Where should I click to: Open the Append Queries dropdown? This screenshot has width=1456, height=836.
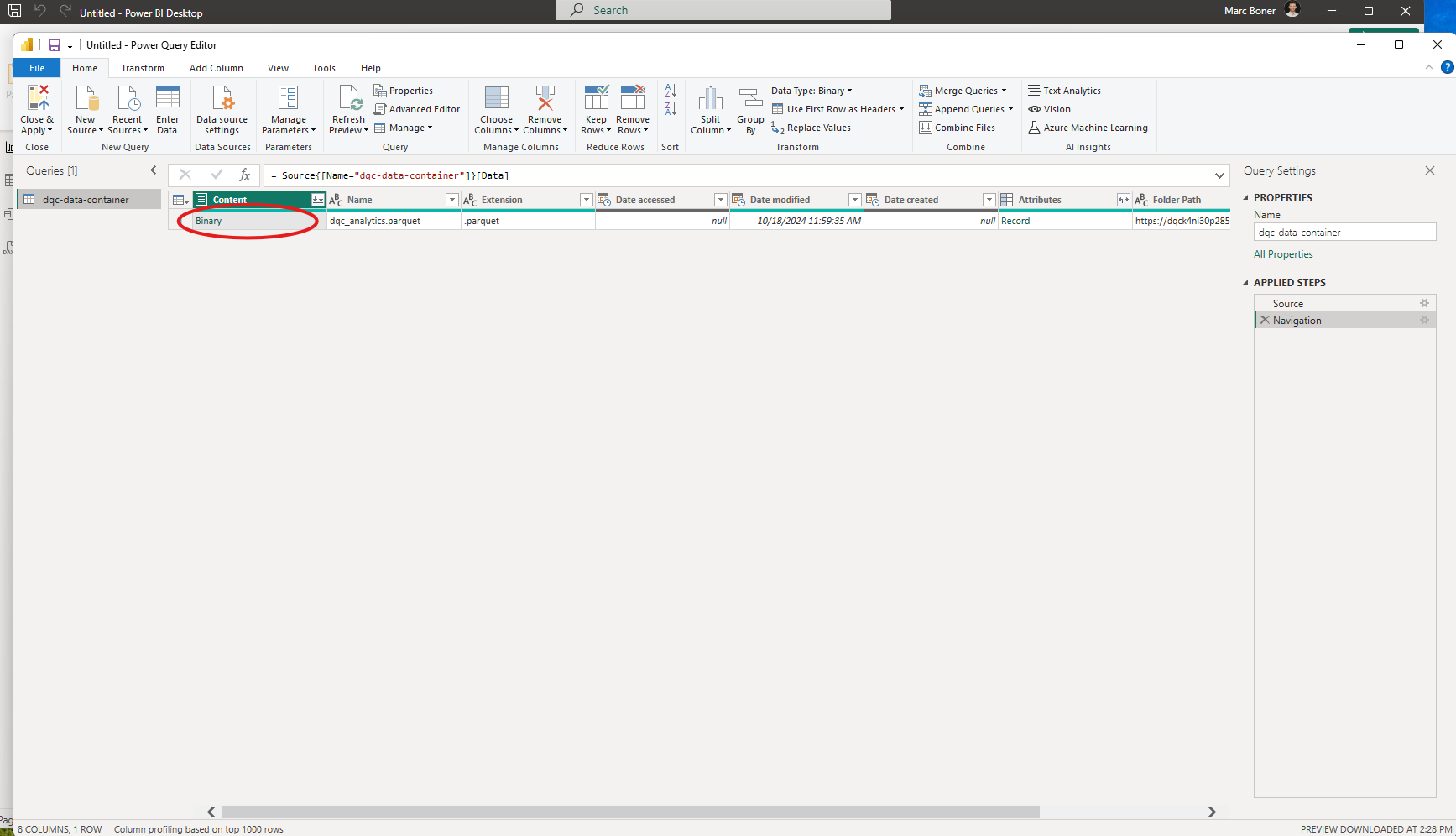coord(966,109)
